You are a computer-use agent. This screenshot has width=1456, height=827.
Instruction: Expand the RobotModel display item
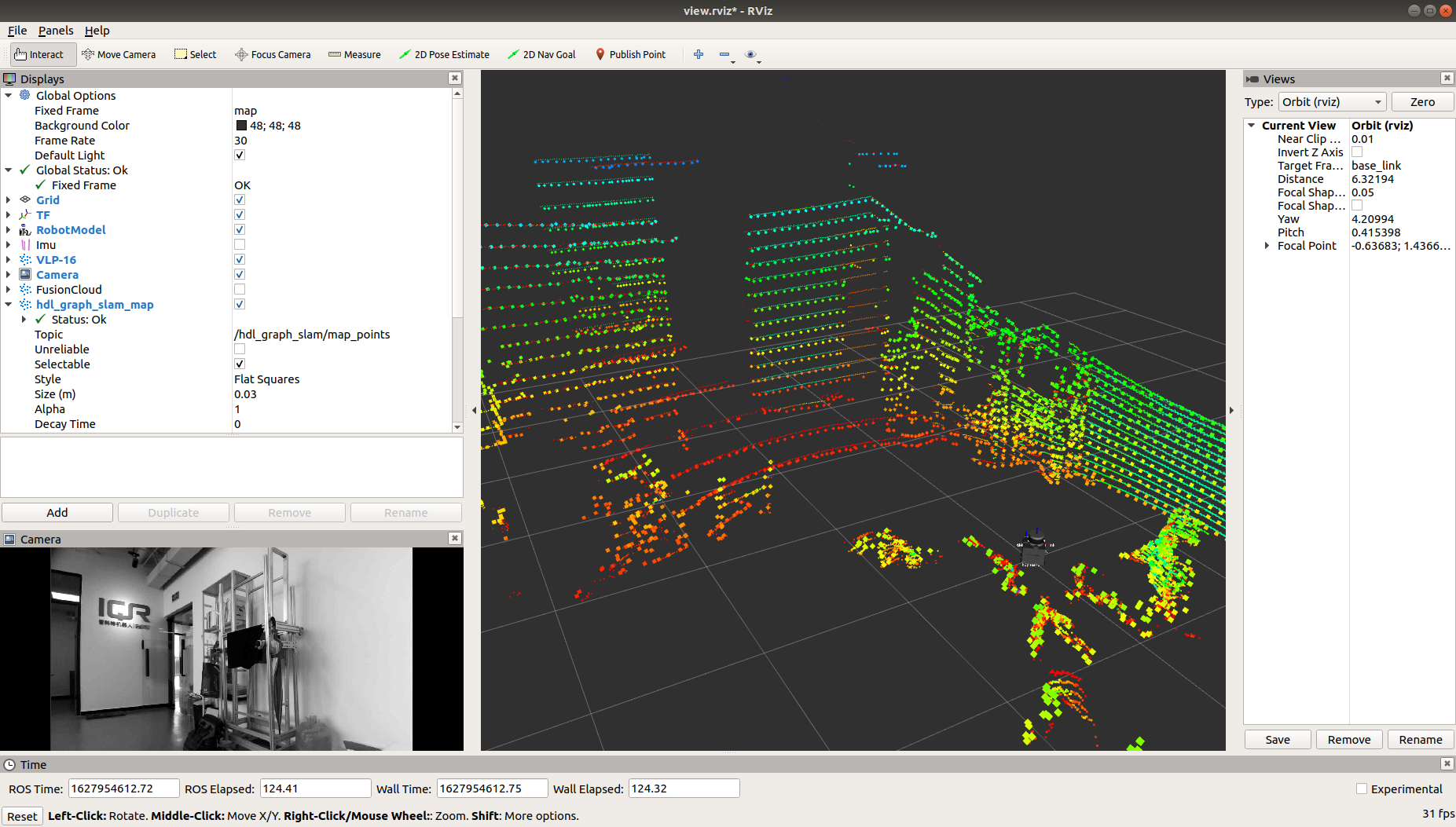coord(9,229)
